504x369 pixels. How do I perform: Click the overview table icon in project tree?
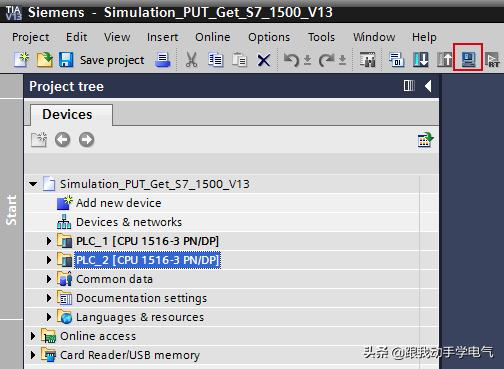[x=425, y=140]
